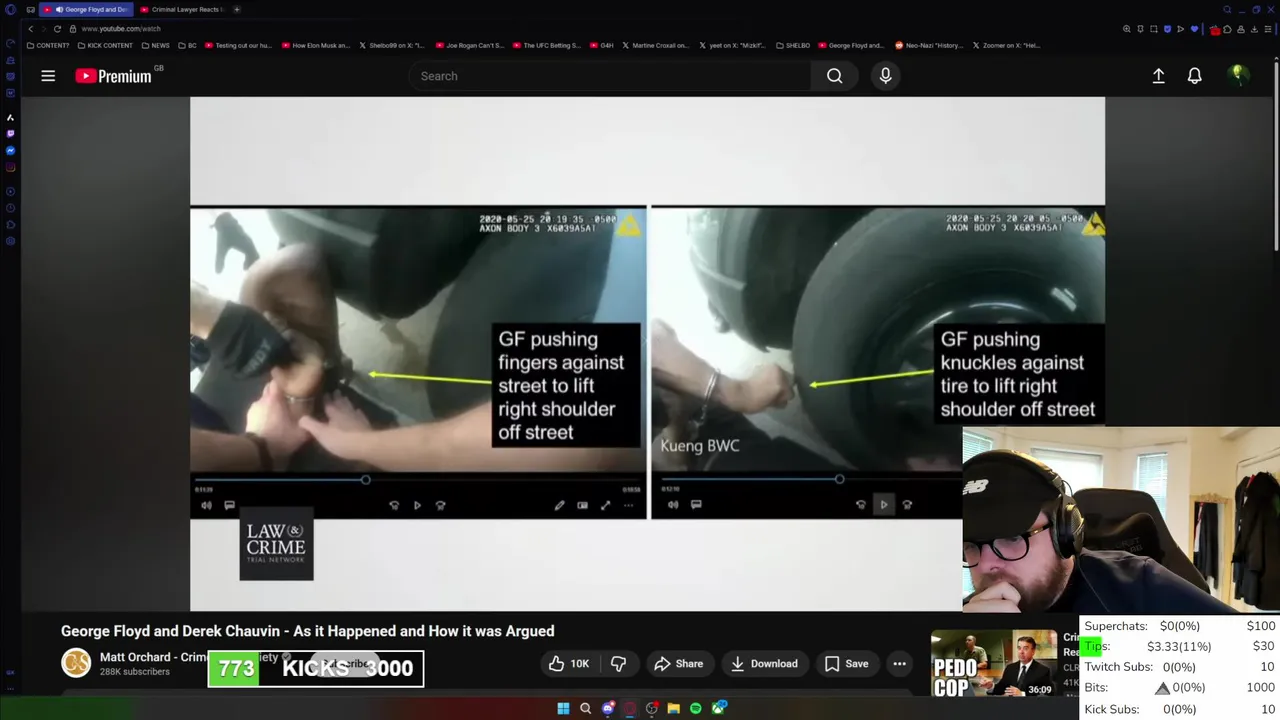Viewport: 1280px width, 720px height.
Task: Dislike the video with thumbs down
Action: point(619,664)
